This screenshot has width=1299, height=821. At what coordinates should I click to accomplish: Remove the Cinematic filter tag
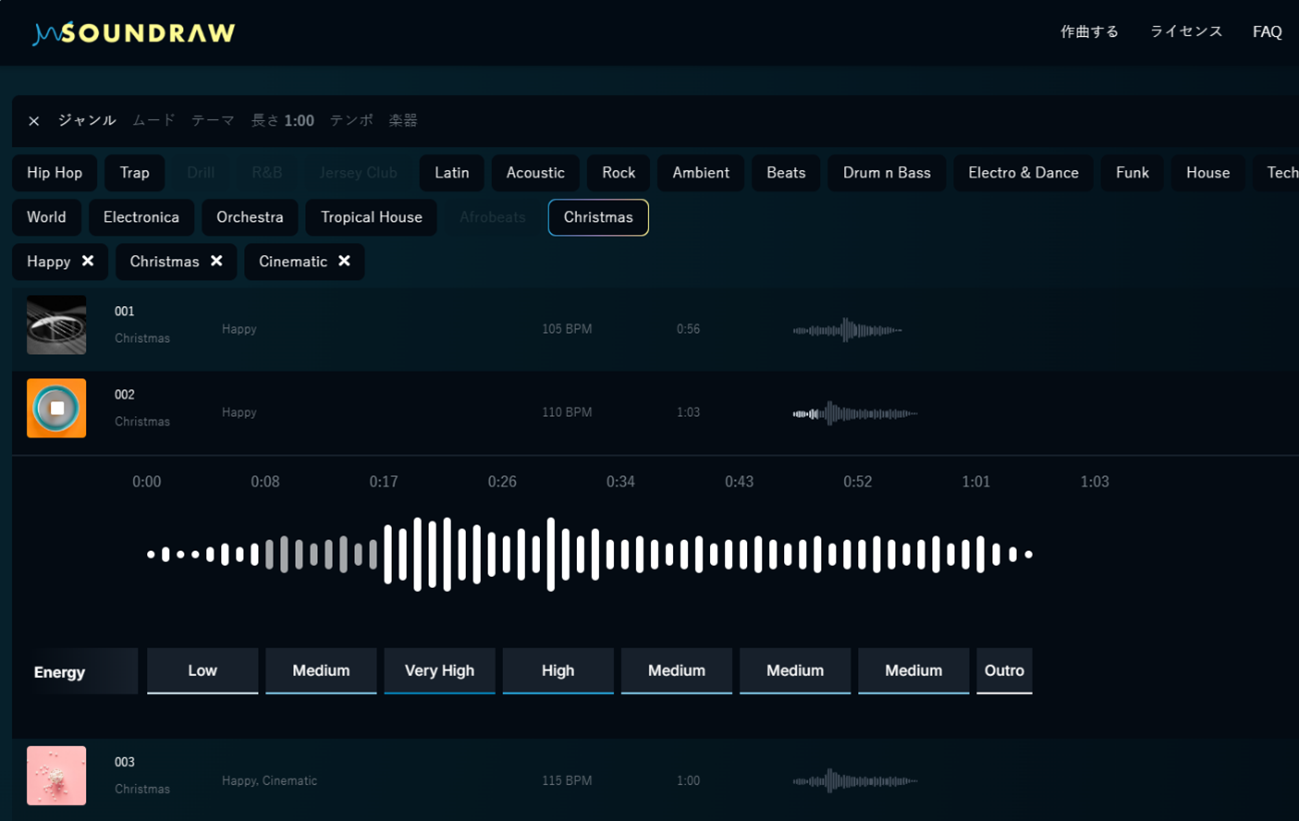[344, 261]
